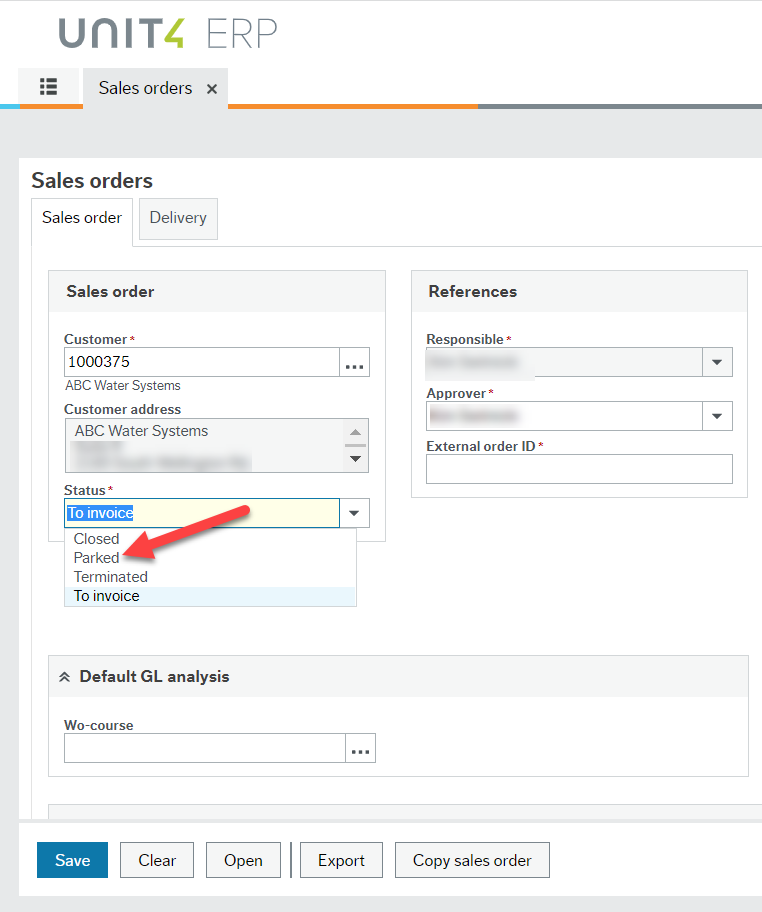Open the Wo-course lookup via ellipsis button
Viewport: 762px width, 912px height.
coord(360,747)
